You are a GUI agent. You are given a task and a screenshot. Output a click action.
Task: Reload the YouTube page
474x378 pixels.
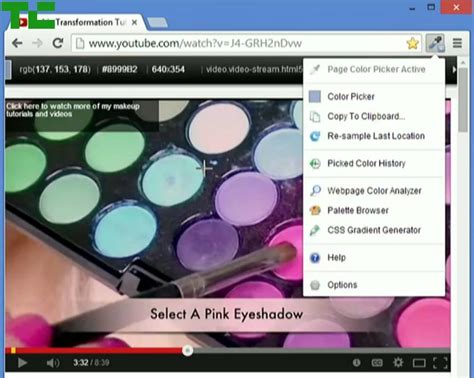[x=58, y=43]
